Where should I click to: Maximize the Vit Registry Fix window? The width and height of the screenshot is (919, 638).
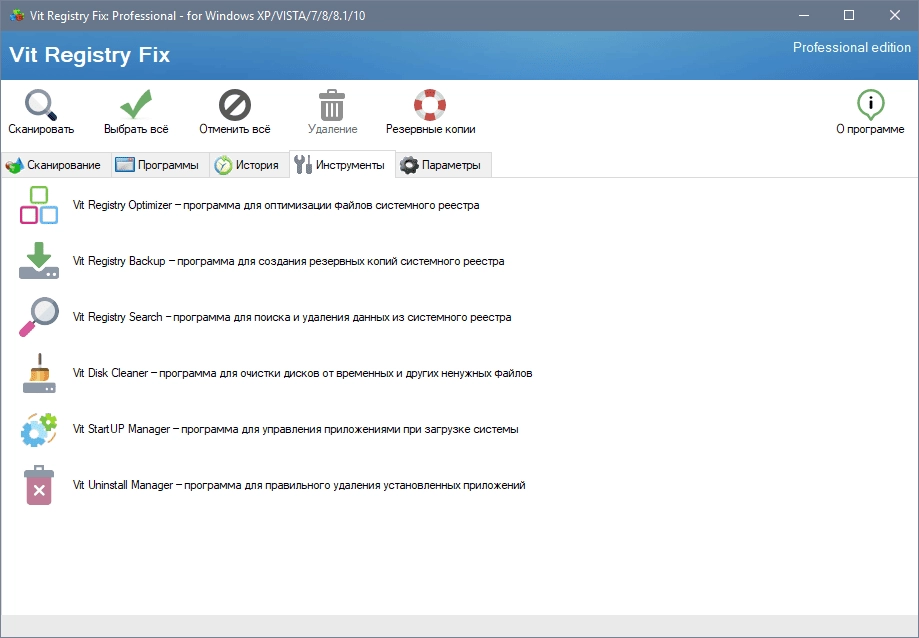click(849, 15)
